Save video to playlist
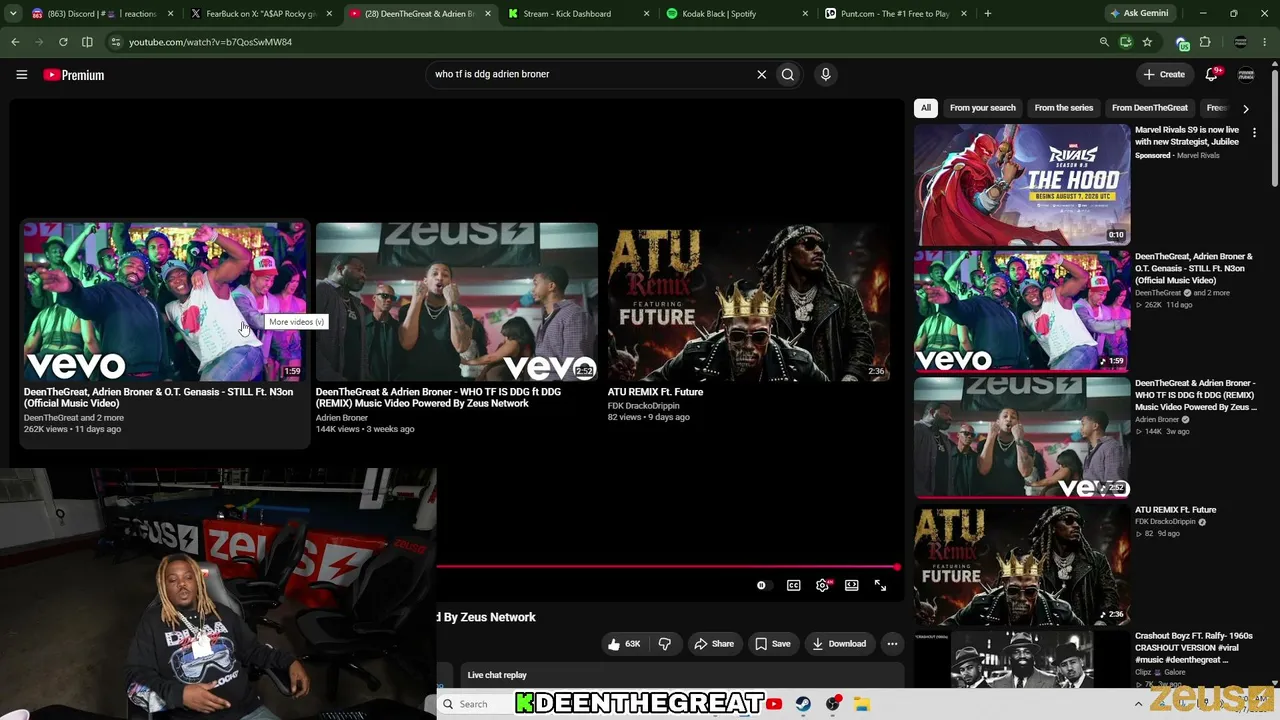The width and height of the screenshot is (1280, 720). pos(772,644)
